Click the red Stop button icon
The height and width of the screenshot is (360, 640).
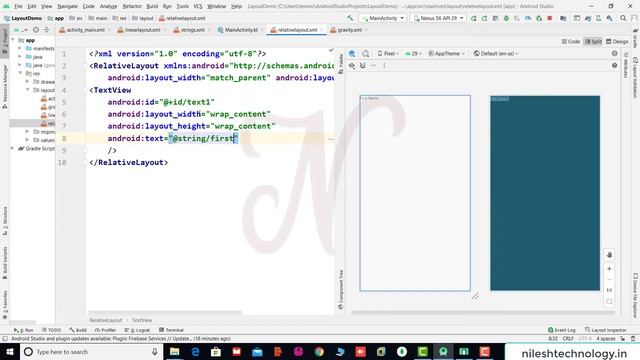pyautogui.click(x=550, y=18)
